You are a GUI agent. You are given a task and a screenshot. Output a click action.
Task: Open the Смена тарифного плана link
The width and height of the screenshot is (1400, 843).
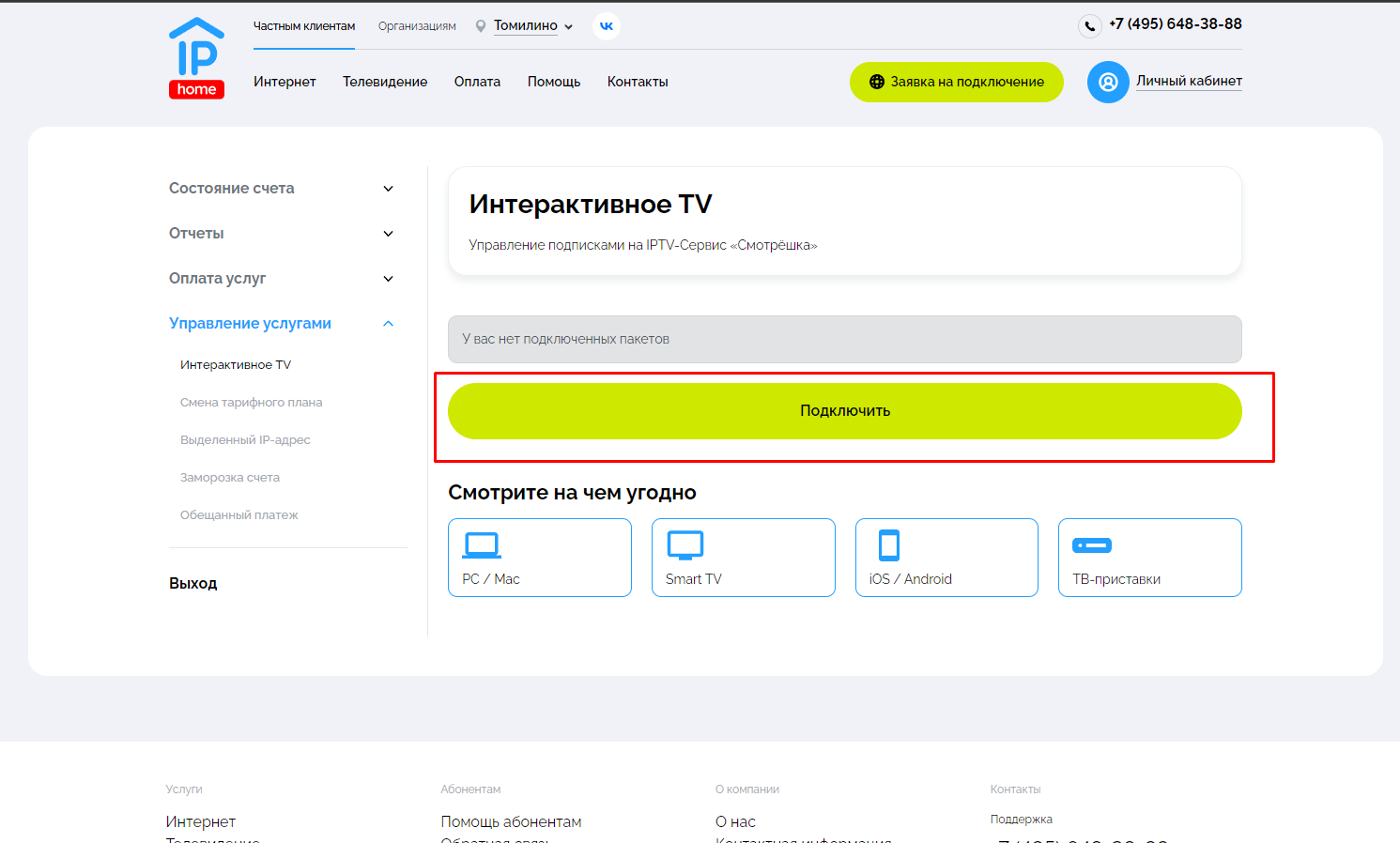pos(251,403)
